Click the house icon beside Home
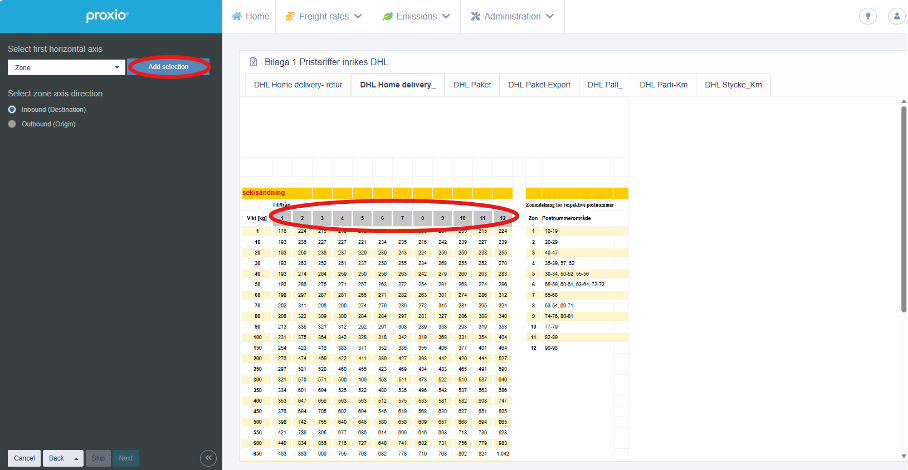The height and width of the screenshot is (470, 908). pos(236,16)
